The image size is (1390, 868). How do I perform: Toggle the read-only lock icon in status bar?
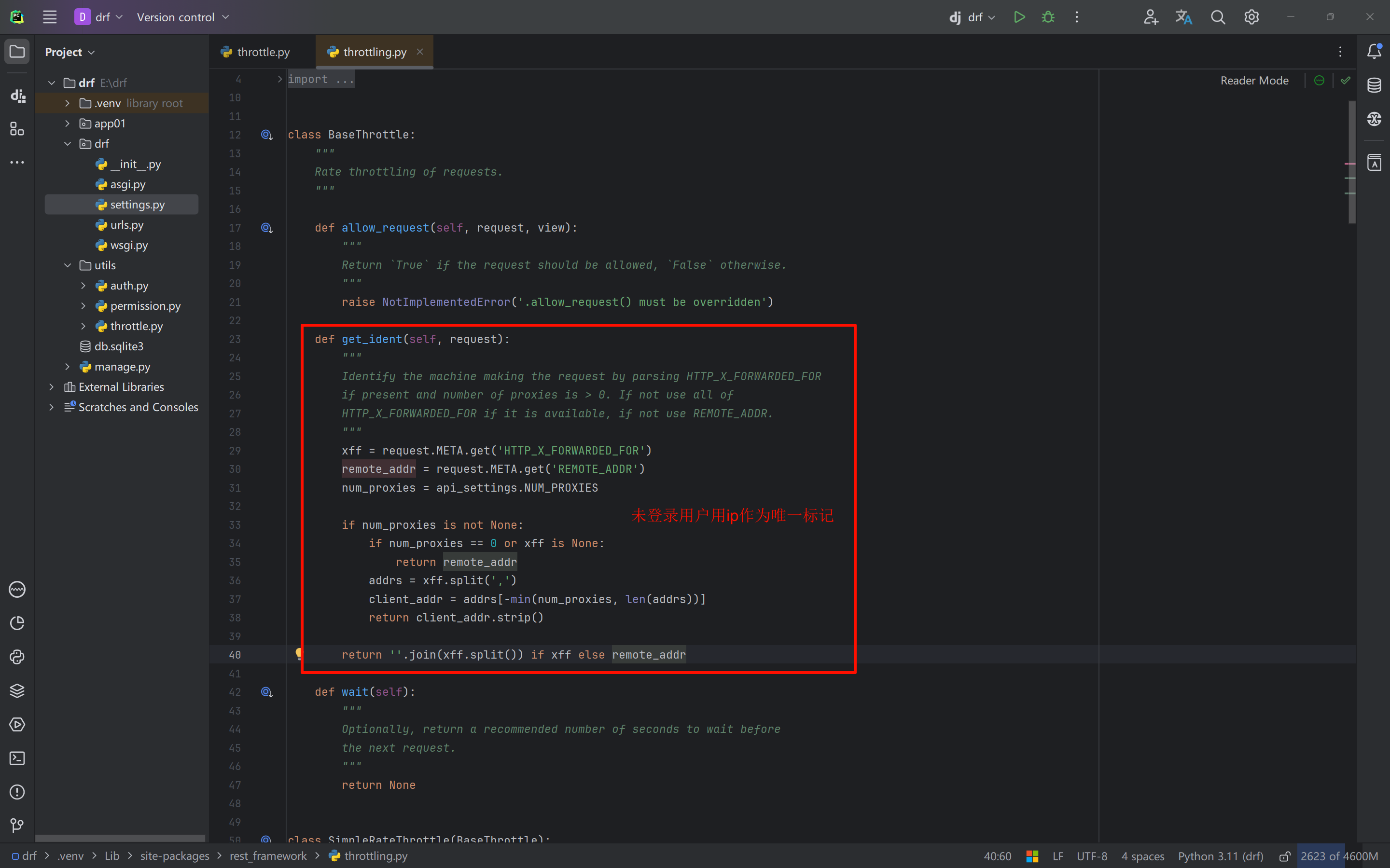pyautogui.click(x=1284, y=856)
